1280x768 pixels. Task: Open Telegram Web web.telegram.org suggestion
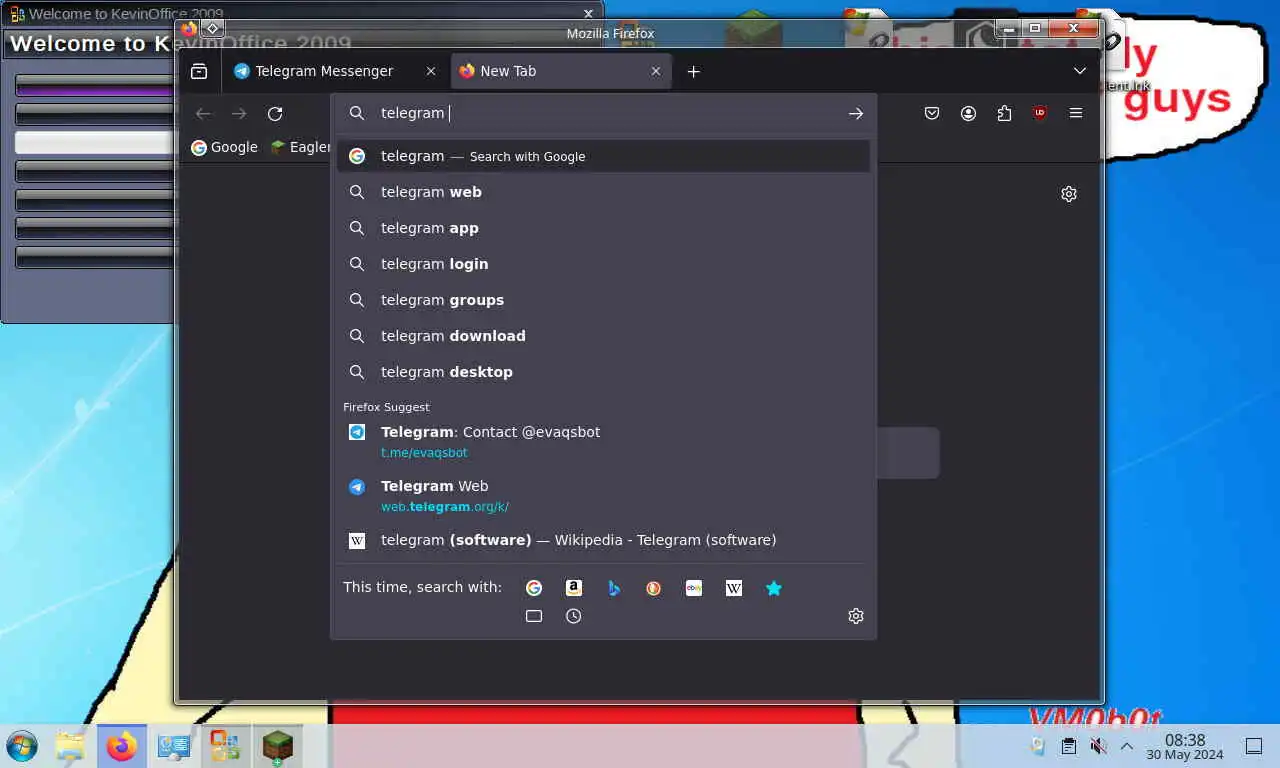[603, 496]
